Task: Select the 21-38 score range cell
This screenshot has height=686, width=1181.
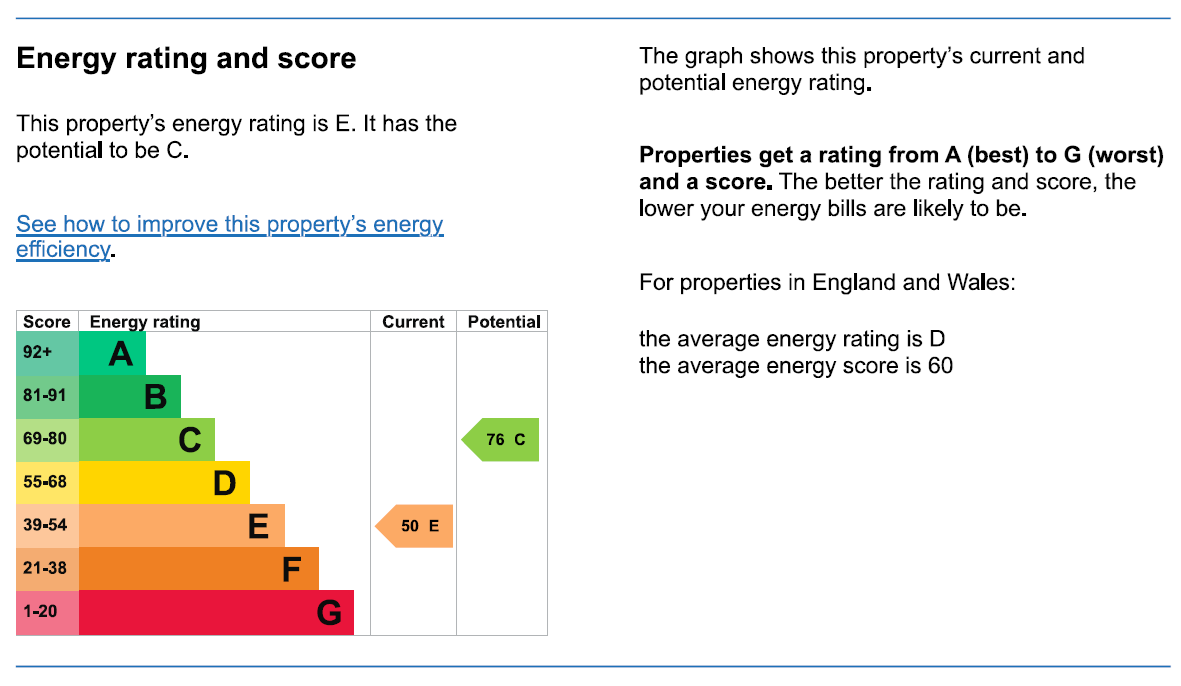Action: pos(47,569)
